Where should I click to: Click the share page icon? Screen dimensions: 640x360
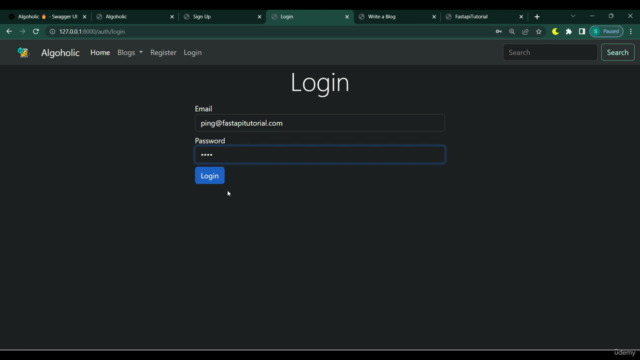pos(525,31)
